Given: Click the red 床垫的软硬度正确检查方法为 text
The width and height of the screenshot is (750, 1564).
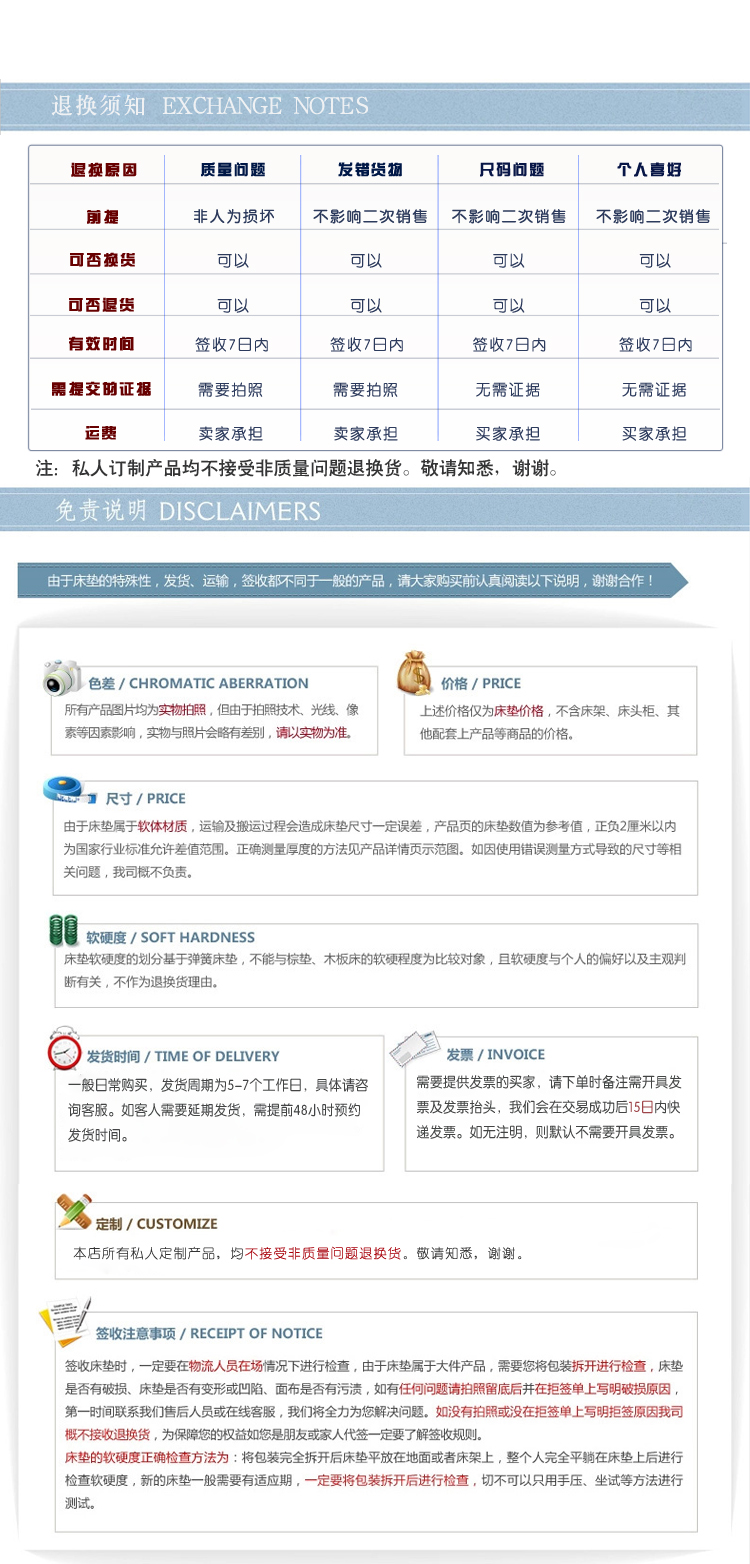Looking at the screenshot, I should tap(147, 1458).
